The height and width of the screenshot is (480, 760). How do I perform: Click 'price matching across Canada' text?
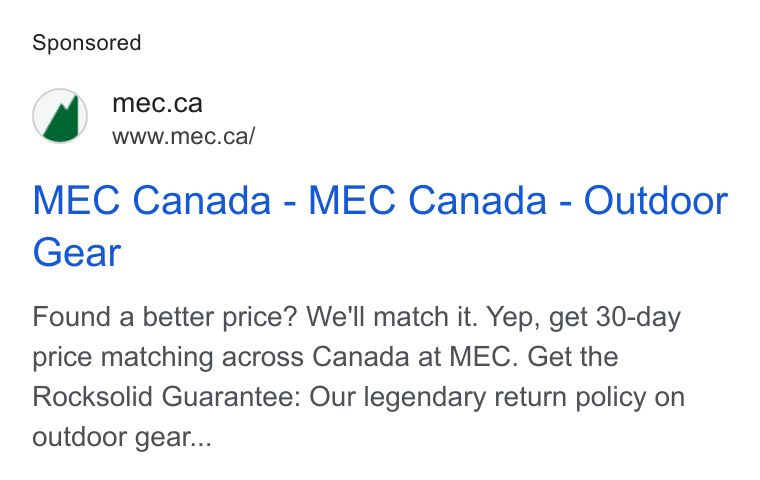pyautogui.click(x=221, y=358)
